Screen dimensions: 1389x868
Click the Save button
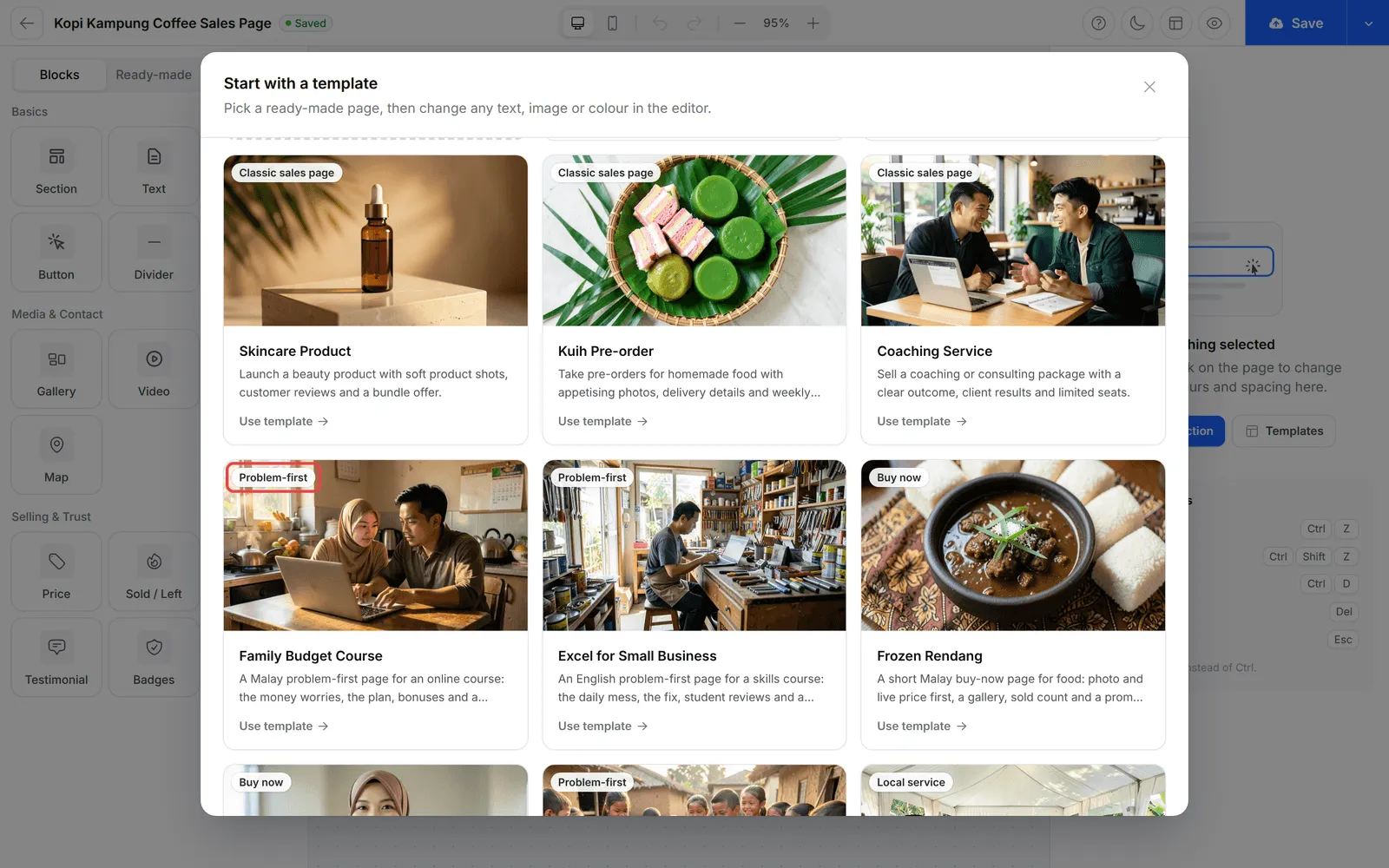pyautogui.click(x=1296, y=23)
